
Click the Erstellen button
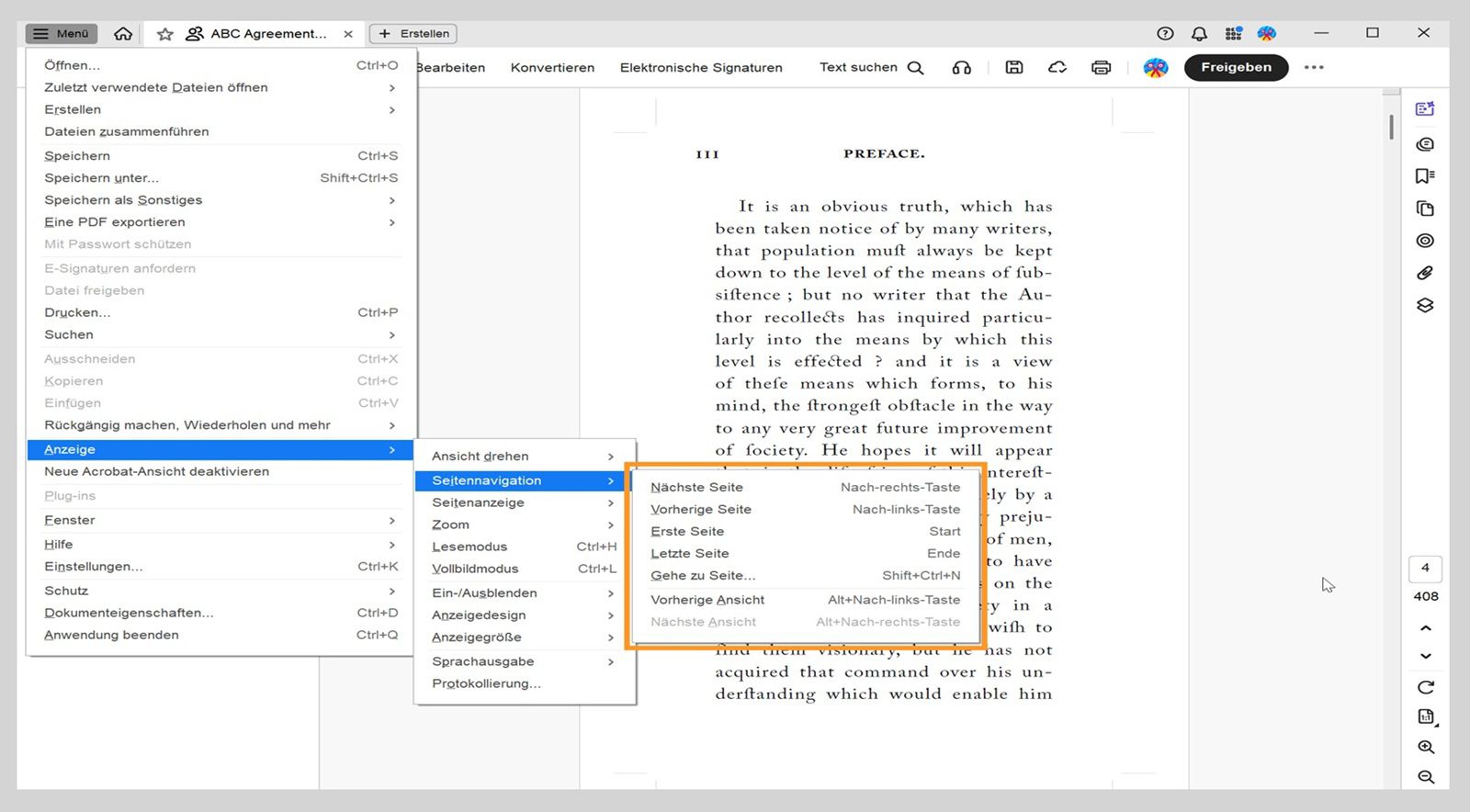click(413, 34)
